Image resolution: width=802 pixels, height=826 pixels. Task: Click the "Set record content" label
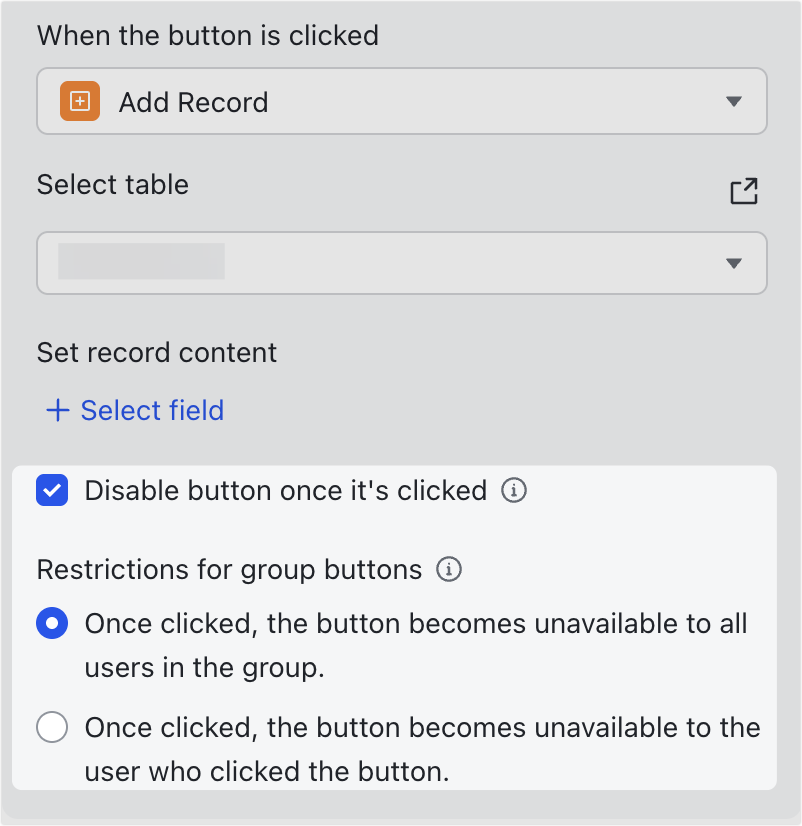(x=157, y=353)
